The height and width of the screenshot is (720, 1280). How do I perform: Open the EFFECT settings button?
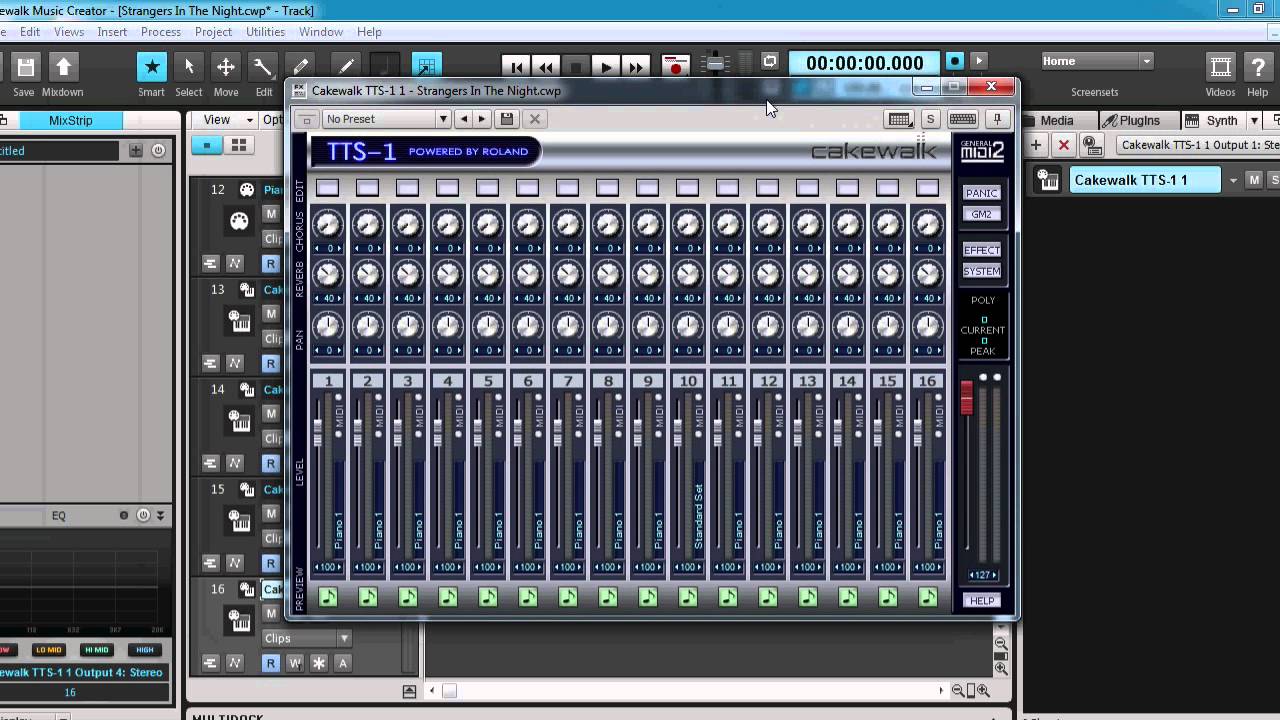click(981, 250)
